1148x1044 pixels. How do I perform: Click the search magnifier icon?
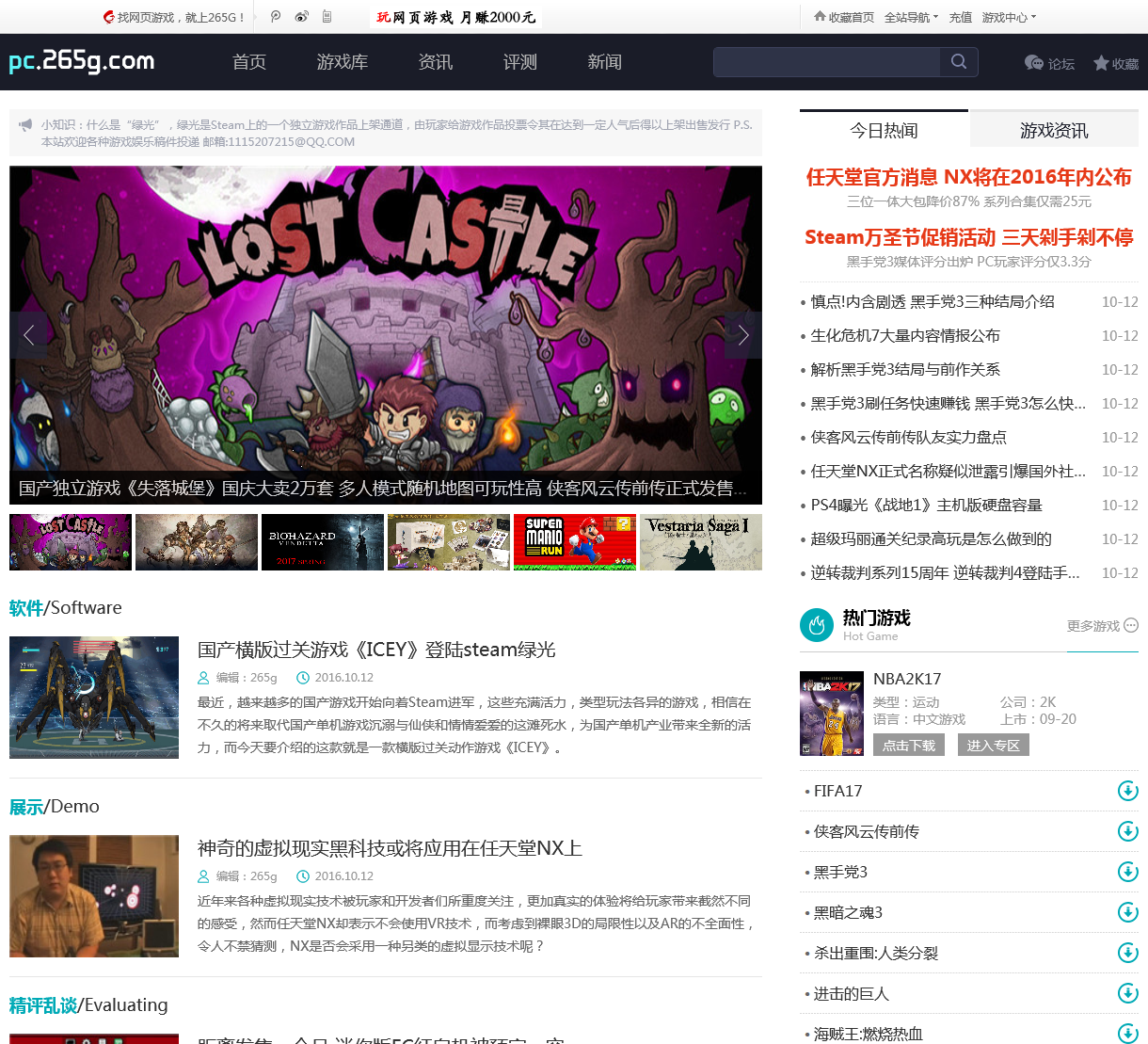click(x=959, y=61)
